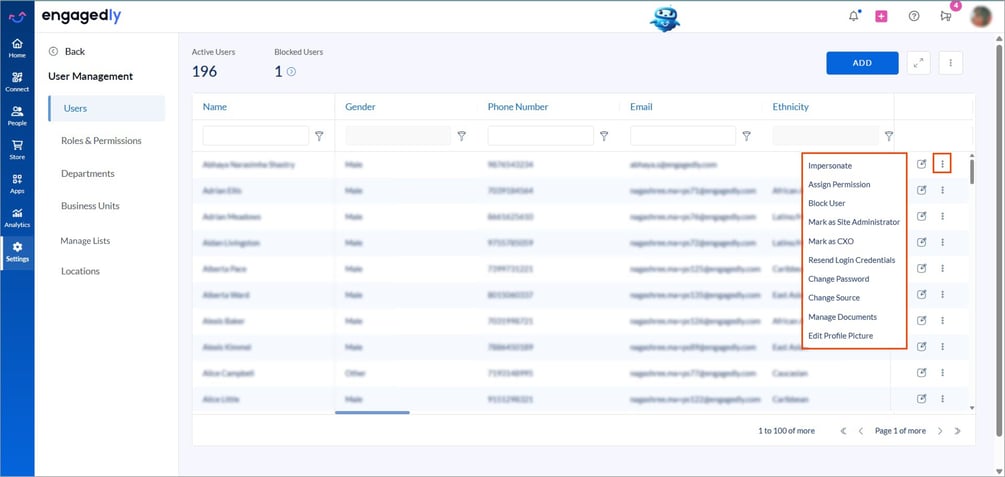Image resolution: width=1005 pixels, height=477 pixels.
Task: Open the Ethnicity filter dropdown field
Action: click(x=826, y=136)
